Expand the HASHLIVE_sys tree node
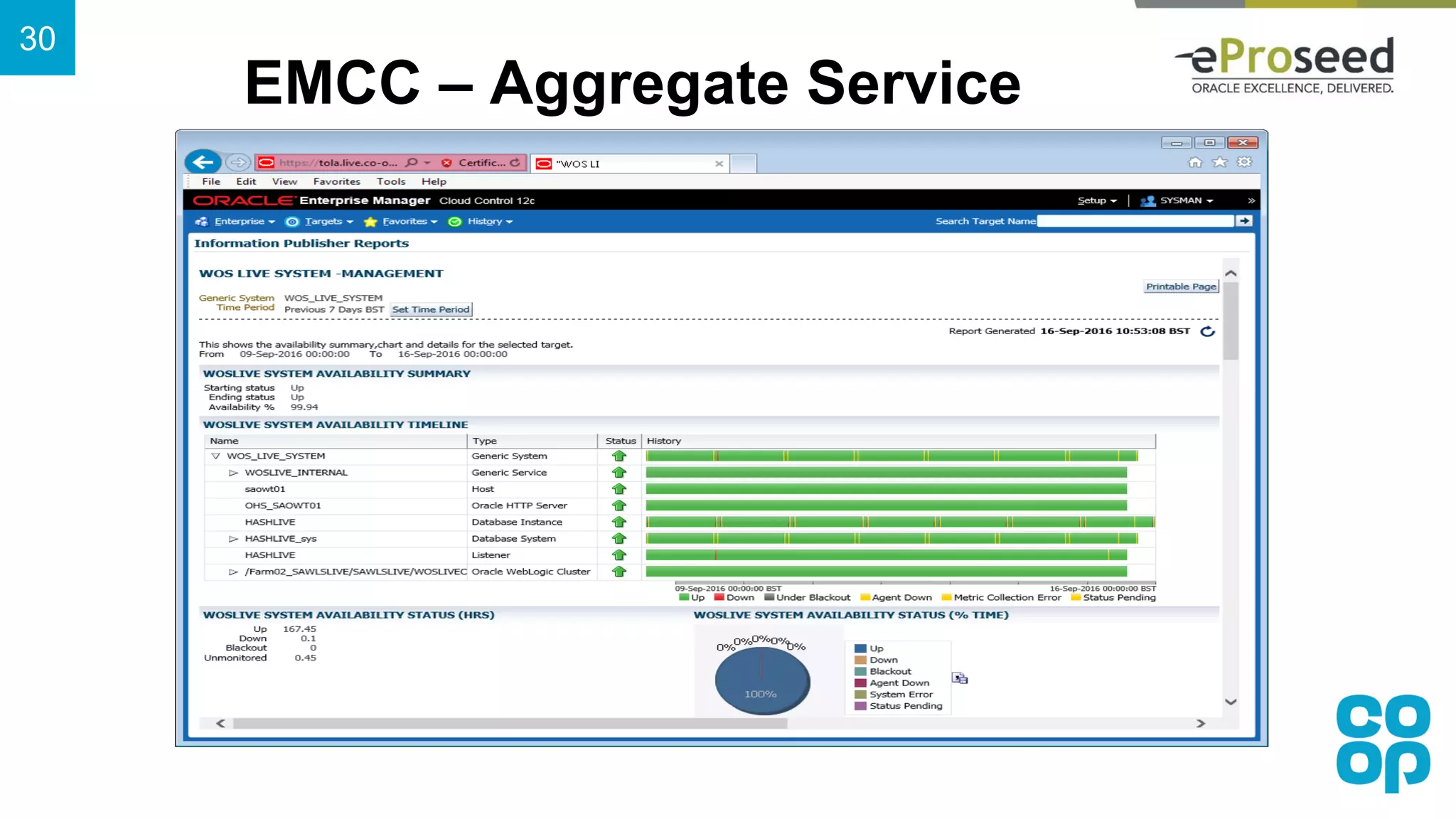 click(x=233, y=538)
